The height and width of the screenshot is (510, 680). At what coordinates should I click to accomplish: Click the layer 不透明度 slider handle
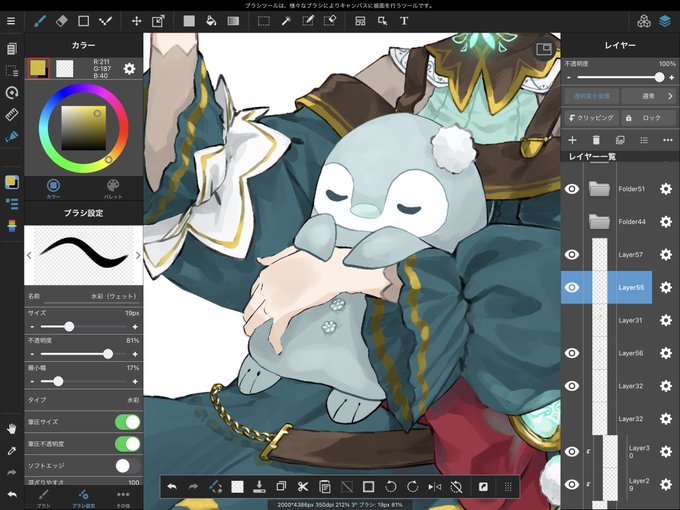point(659,77)
